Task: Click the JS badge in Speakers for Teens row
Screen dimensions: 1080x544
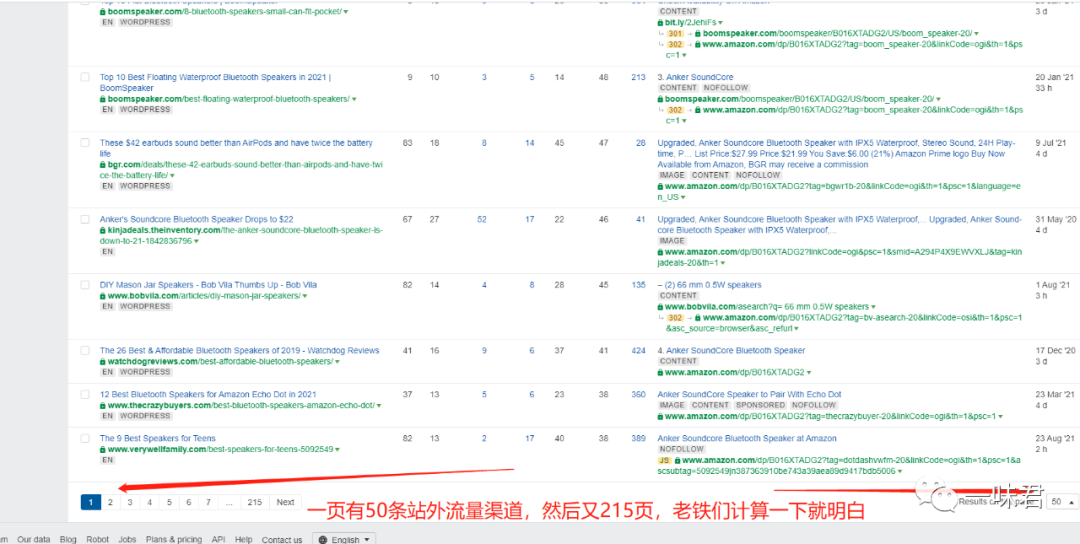Action: click(664, 460)
